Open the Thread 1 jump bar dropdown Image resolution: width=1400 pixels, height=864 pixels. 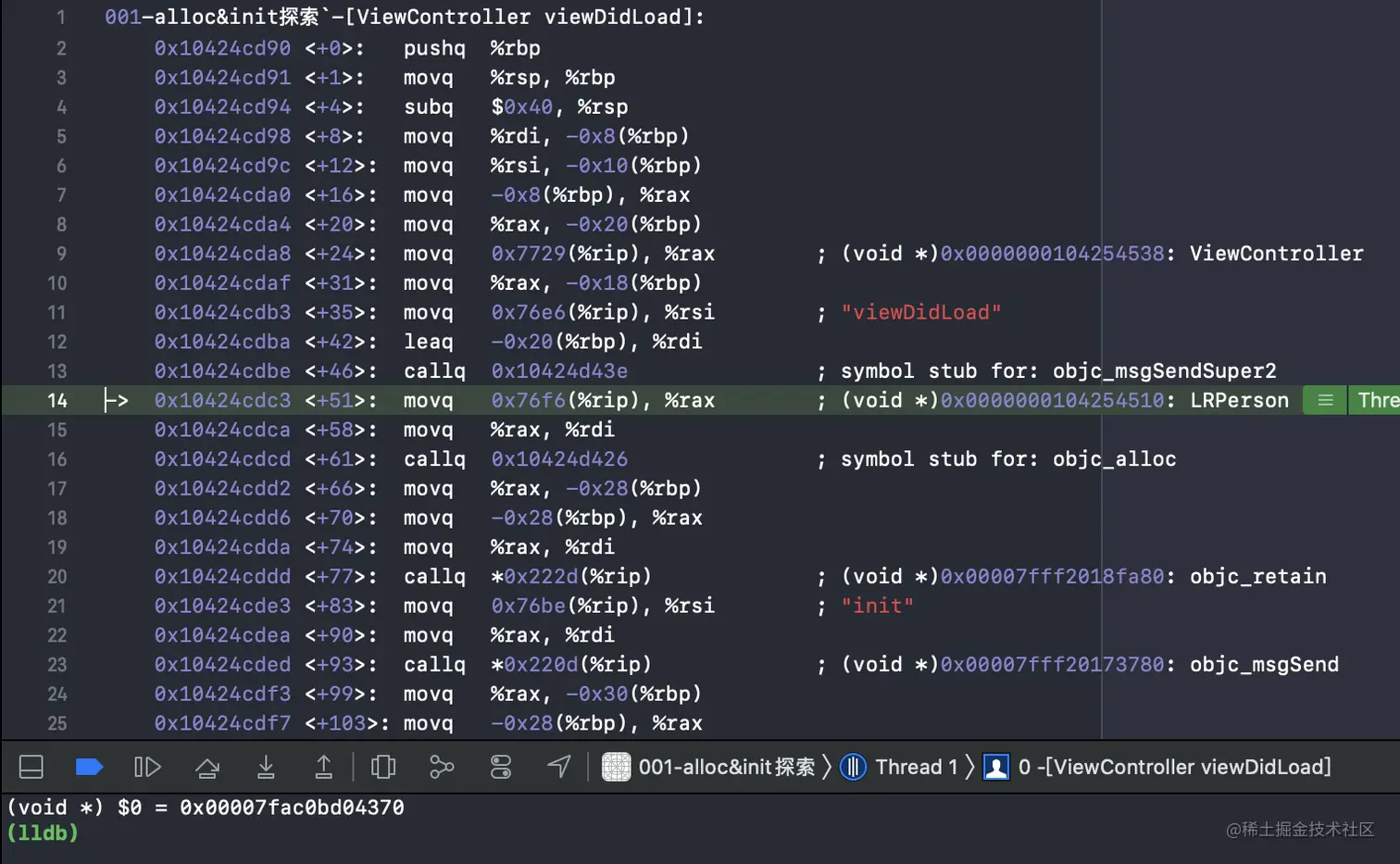[x=917, y=767]
